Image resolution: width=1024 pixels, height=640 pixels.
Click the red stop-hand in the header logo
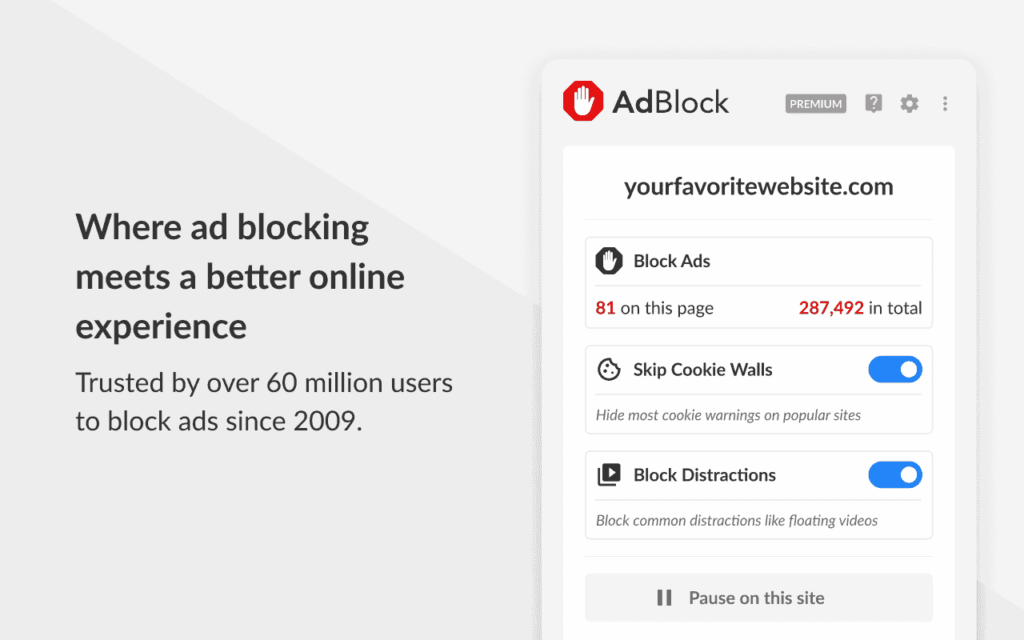[582, 100]
